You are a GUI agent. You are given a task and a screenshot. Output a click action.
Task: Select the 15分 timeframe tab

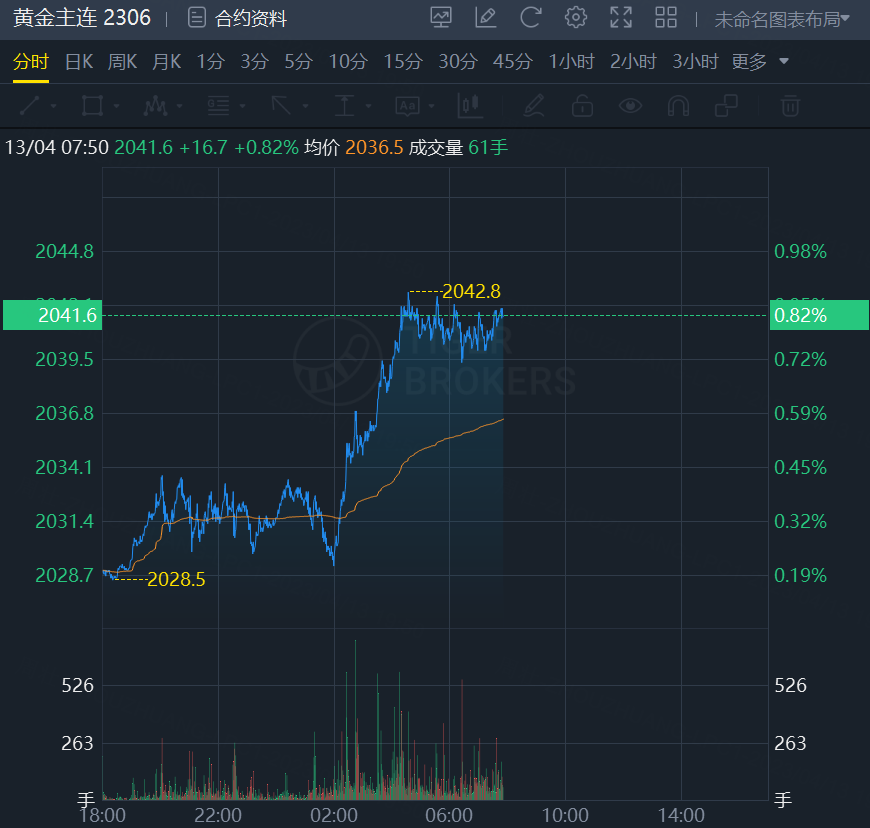(402, 61)
